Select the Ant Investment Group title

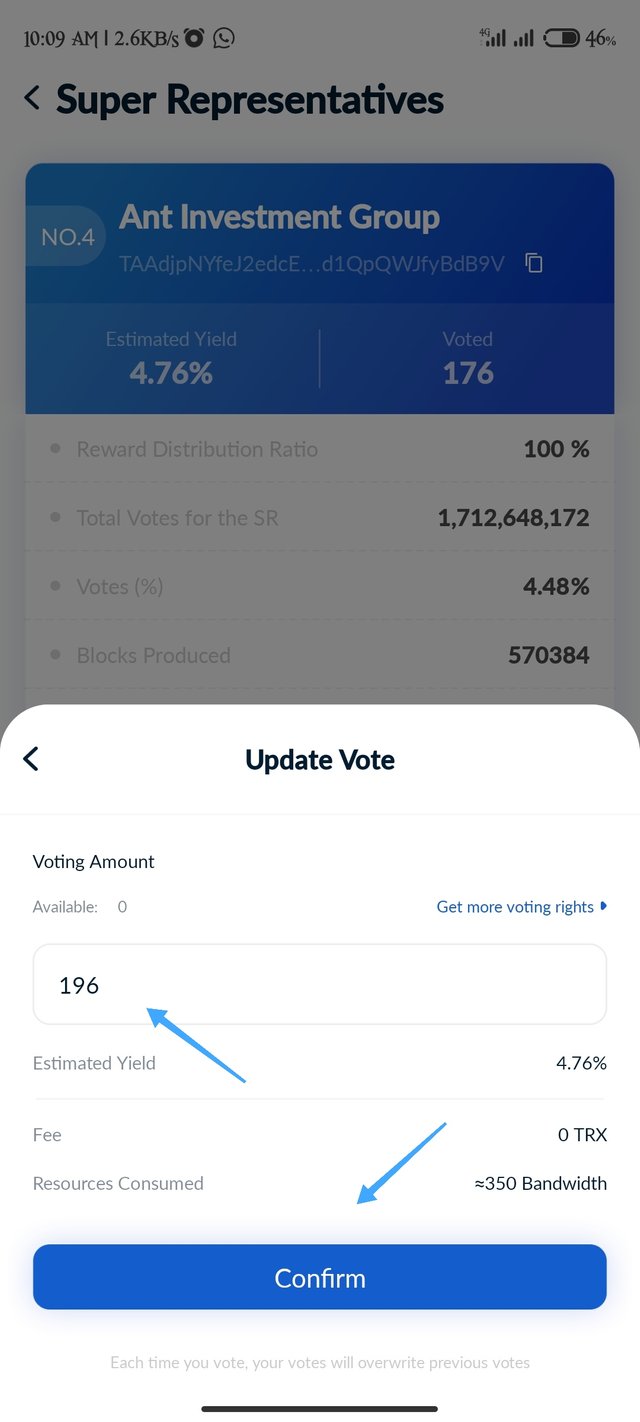[279, 217]
